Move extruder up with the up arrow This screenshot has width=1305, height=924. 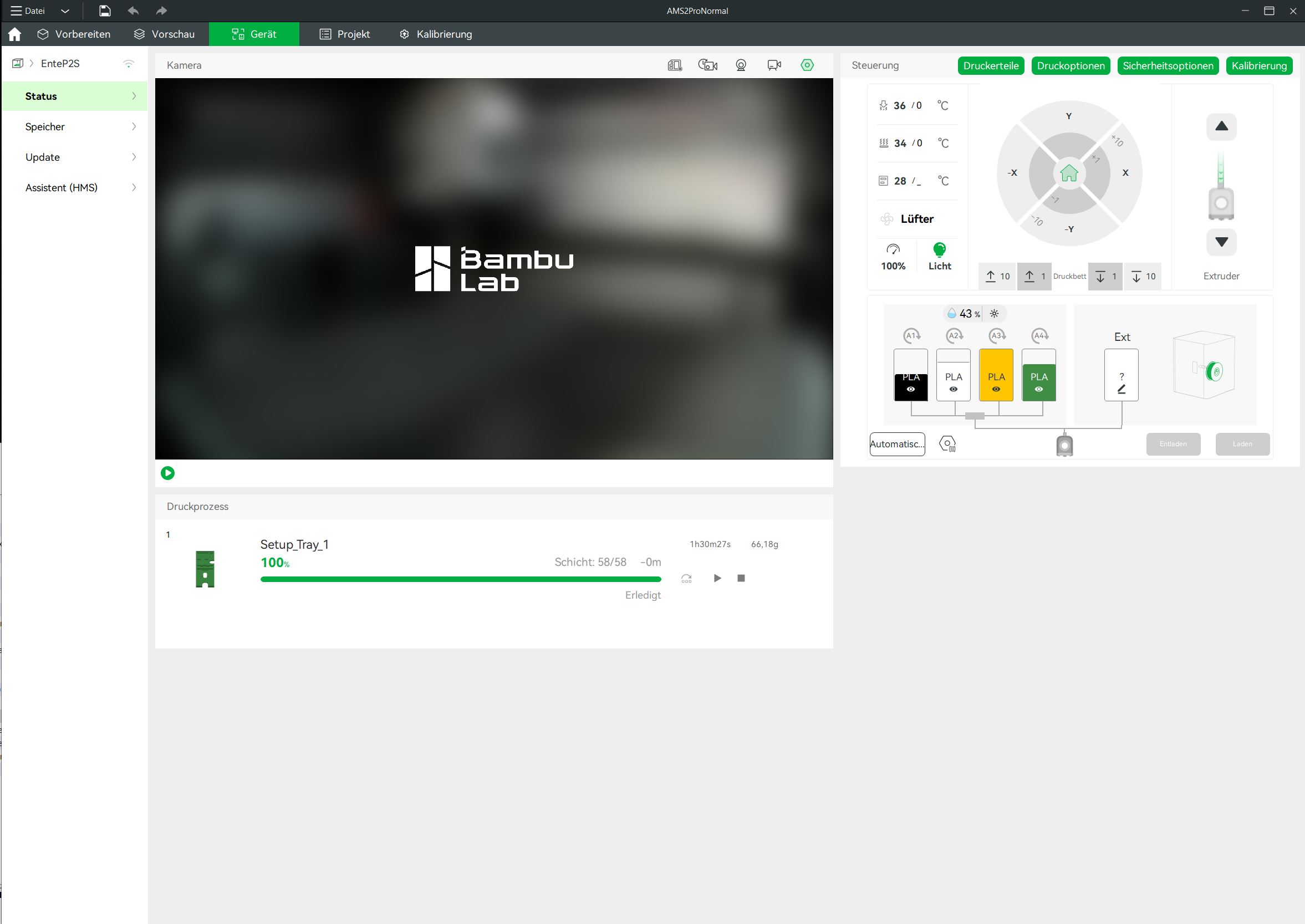coord(1221,126)
